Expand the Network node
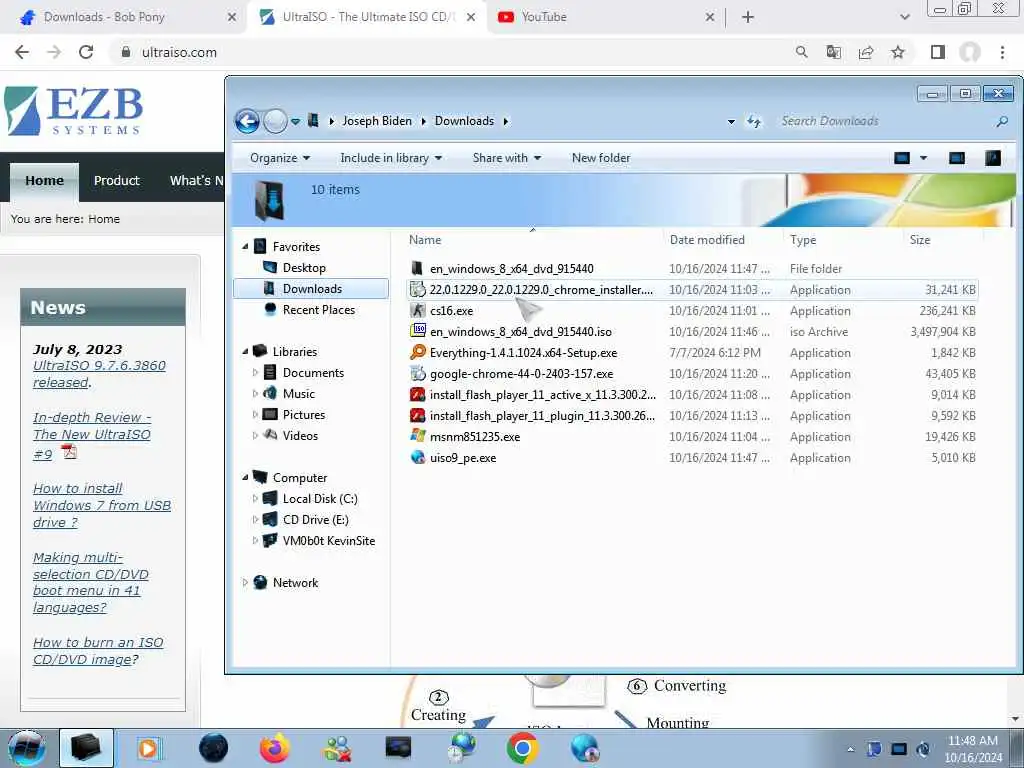1024x768 pixels. point(246,583)
